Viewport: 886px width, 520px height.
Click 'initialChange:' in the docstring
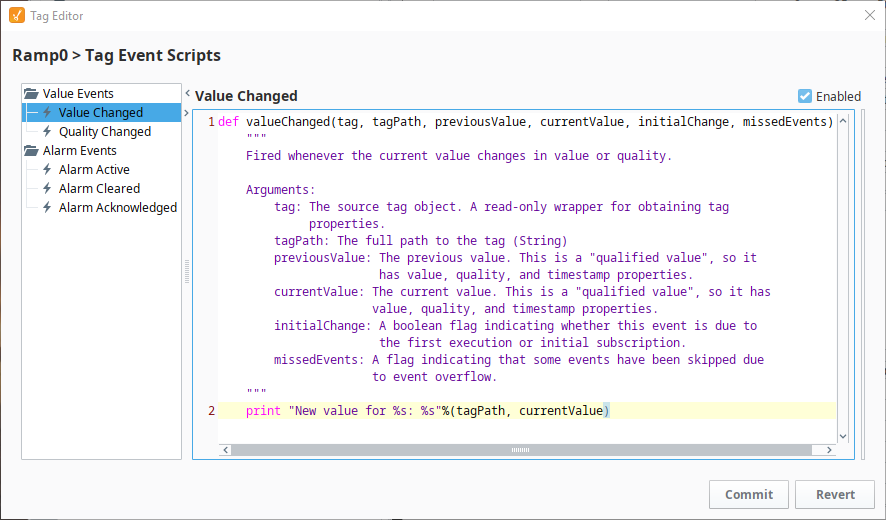[323, 326]
